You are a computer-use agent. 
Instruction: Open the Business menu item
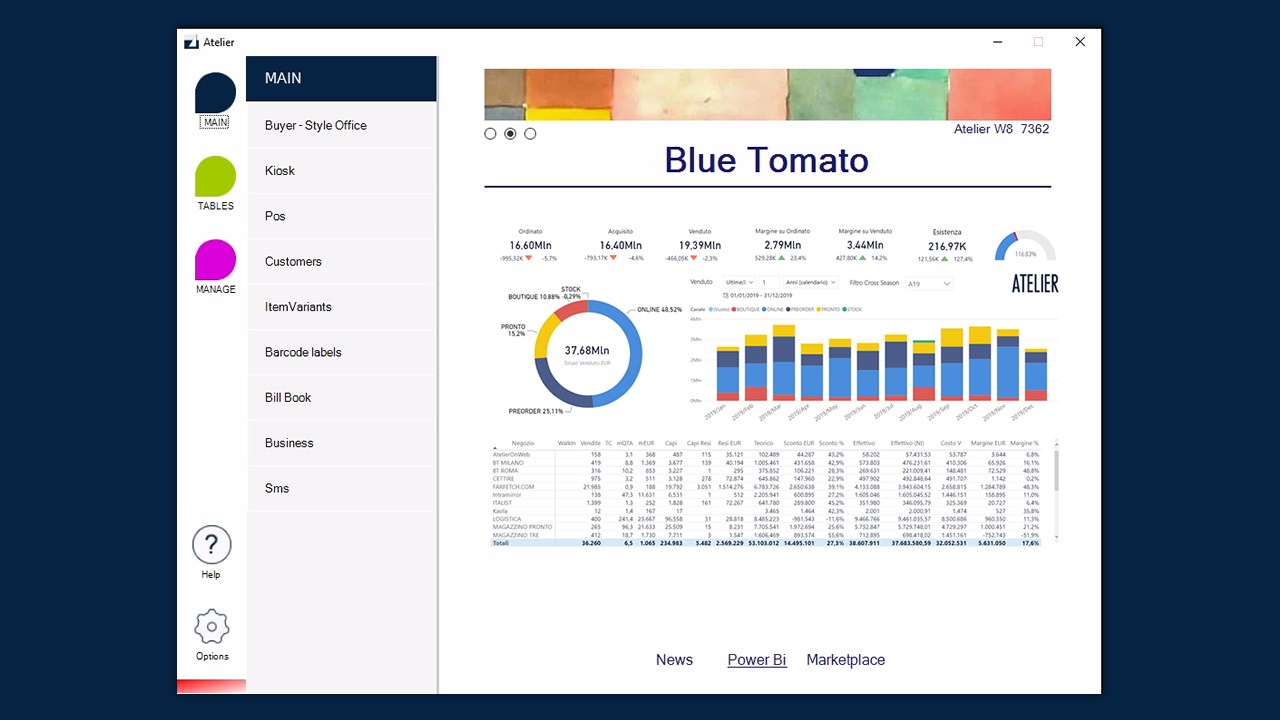[x=341, y=443]
